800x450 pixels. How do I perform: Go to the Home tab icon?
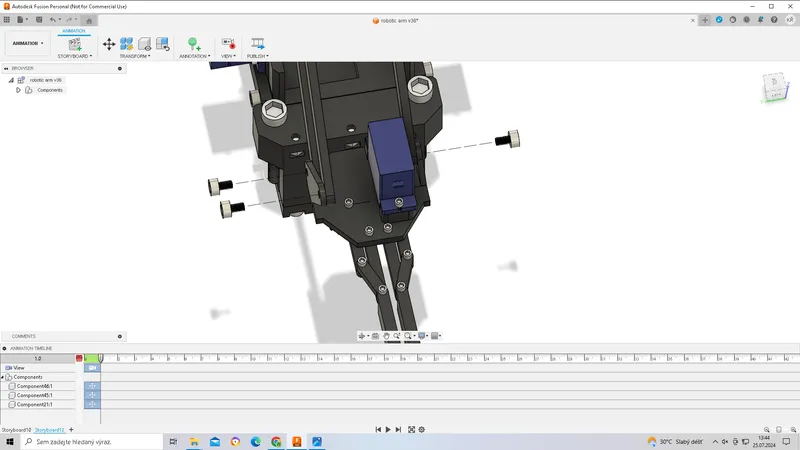[x=89, y=20]
